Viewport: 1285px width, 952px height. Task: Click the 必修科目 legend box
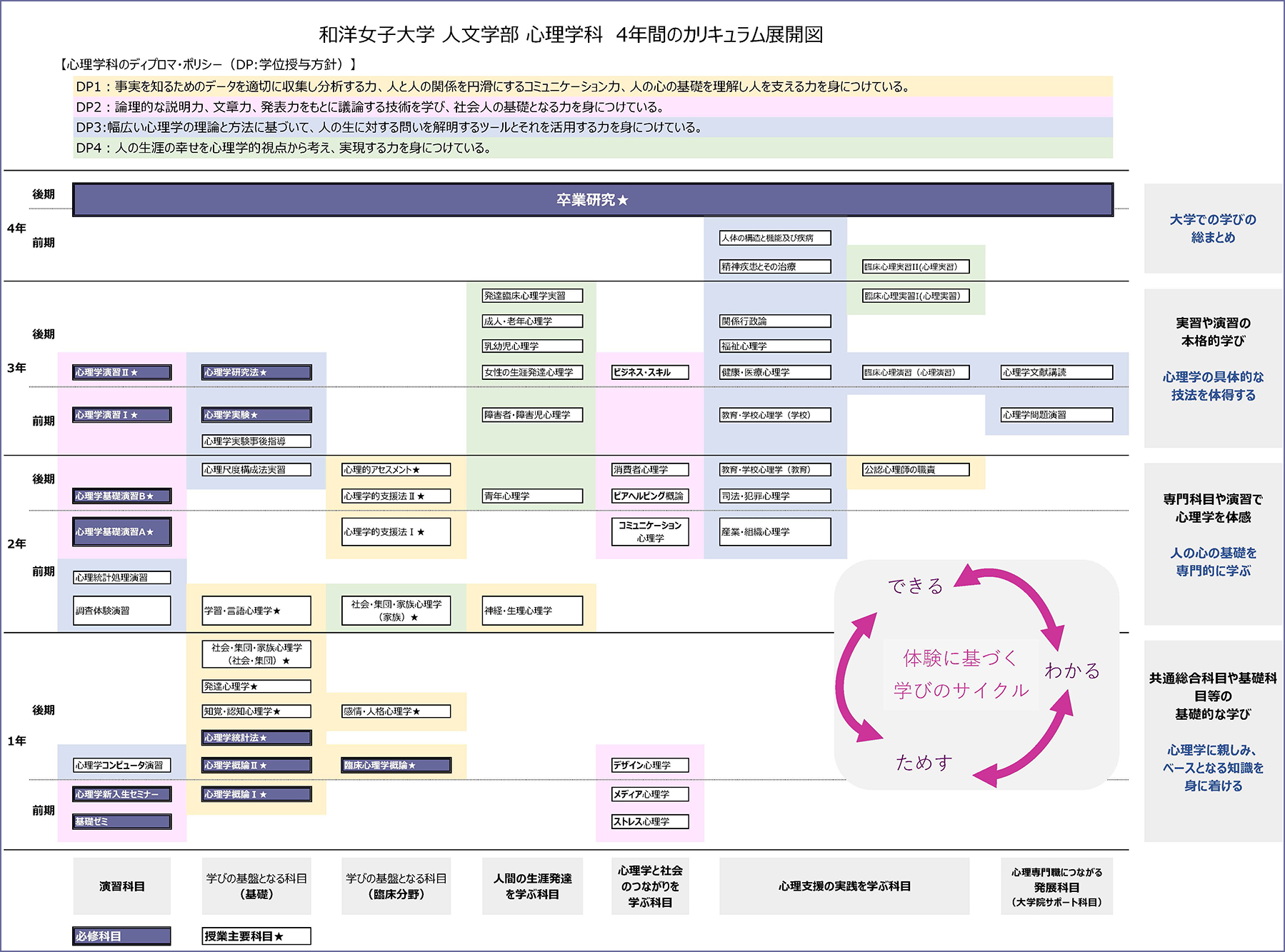pos(122,936)
